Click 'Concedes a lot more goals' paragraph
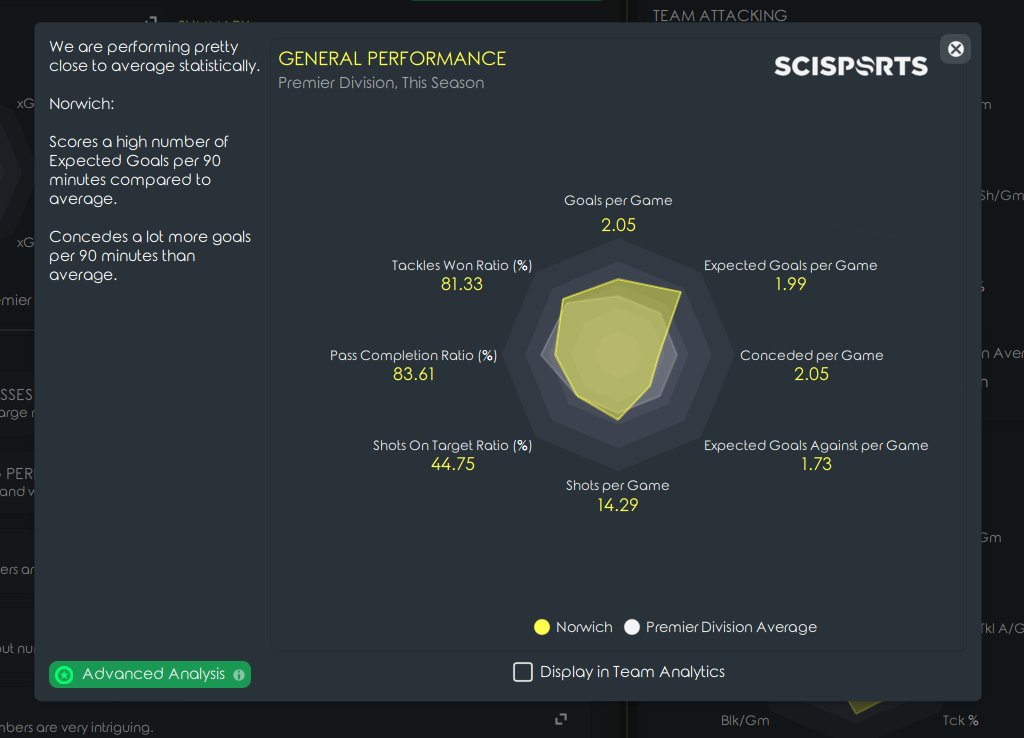Screen dimensions: 1024x738 coord(150,255)
